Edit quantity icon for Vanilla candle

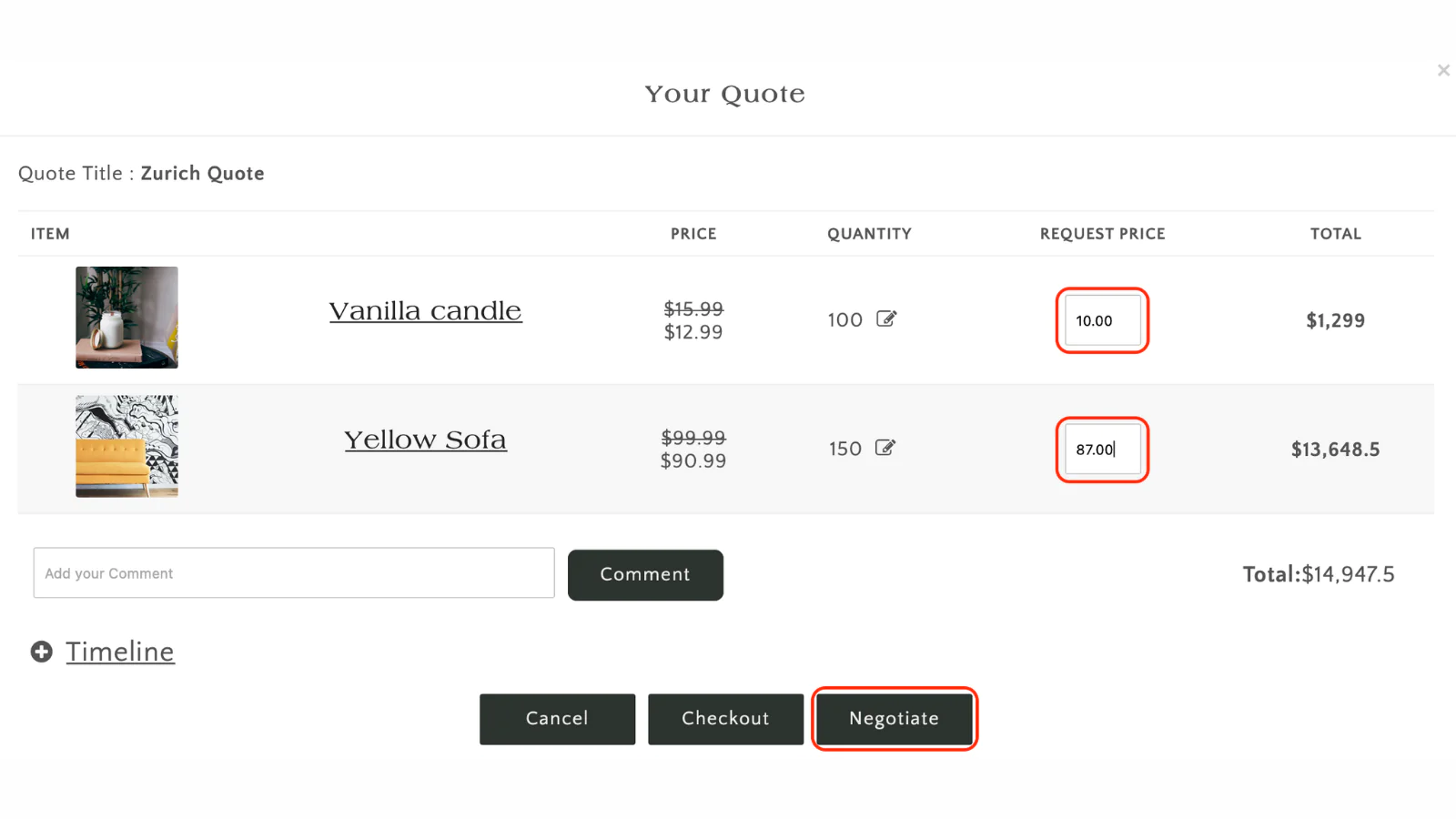tap(886, 318)
